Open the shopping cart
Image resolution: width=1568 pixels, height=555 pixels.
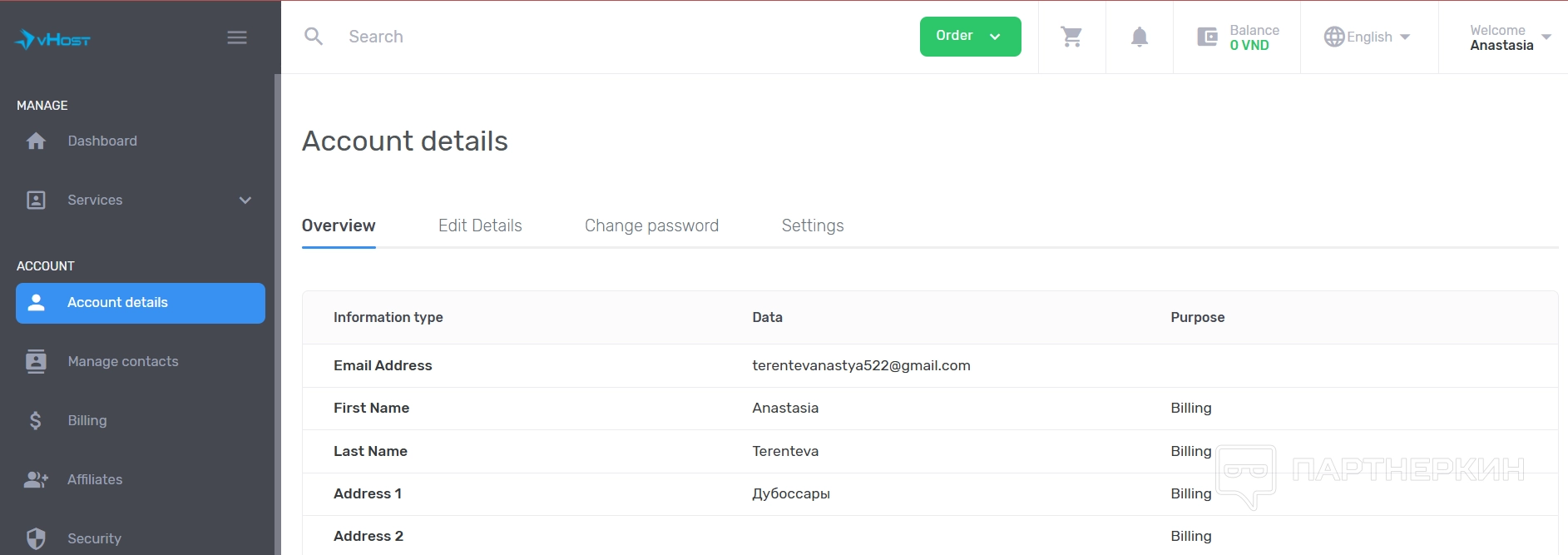[1071, 37]
